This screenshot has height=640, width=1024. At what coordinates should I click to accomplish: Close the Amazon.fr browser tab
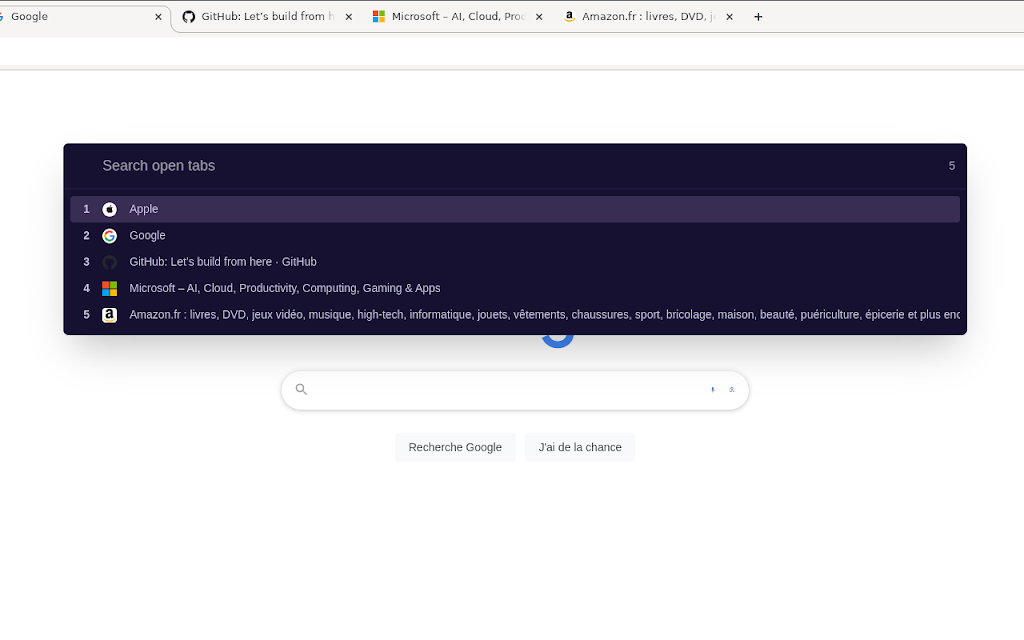(x=729, y=17)
